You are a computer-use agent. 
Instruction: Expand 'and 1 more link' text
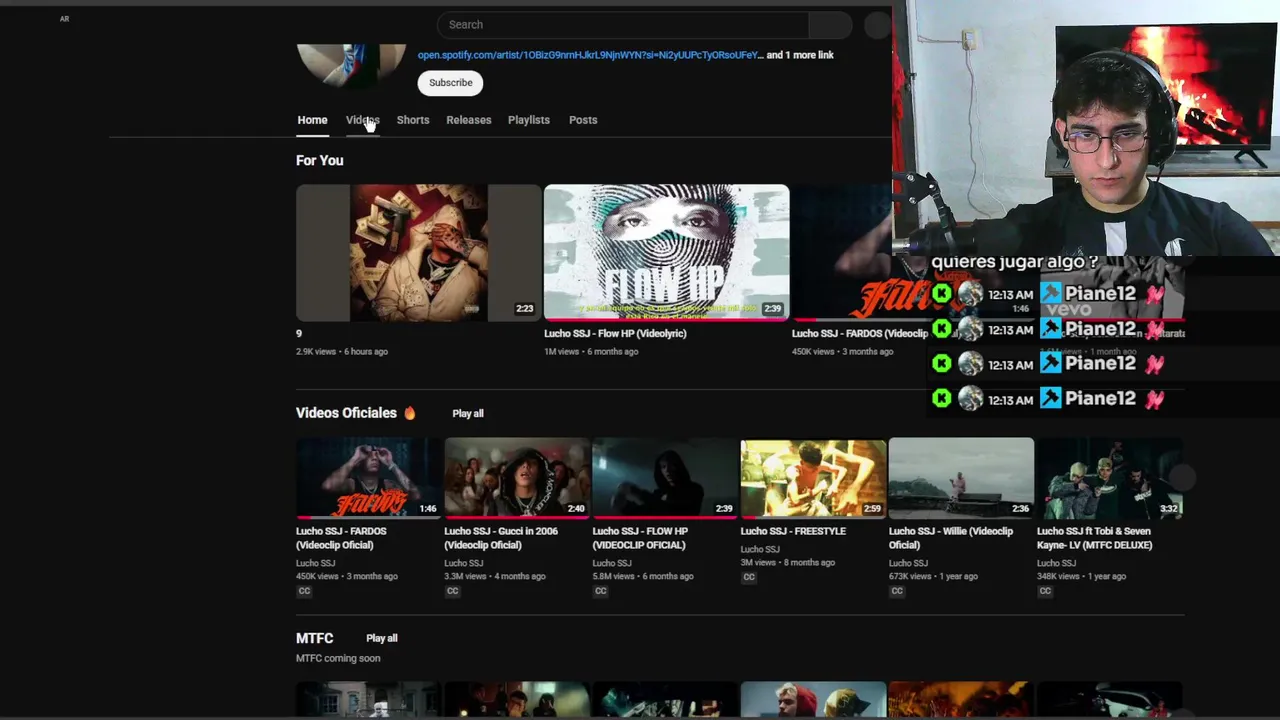coord(800,55)
